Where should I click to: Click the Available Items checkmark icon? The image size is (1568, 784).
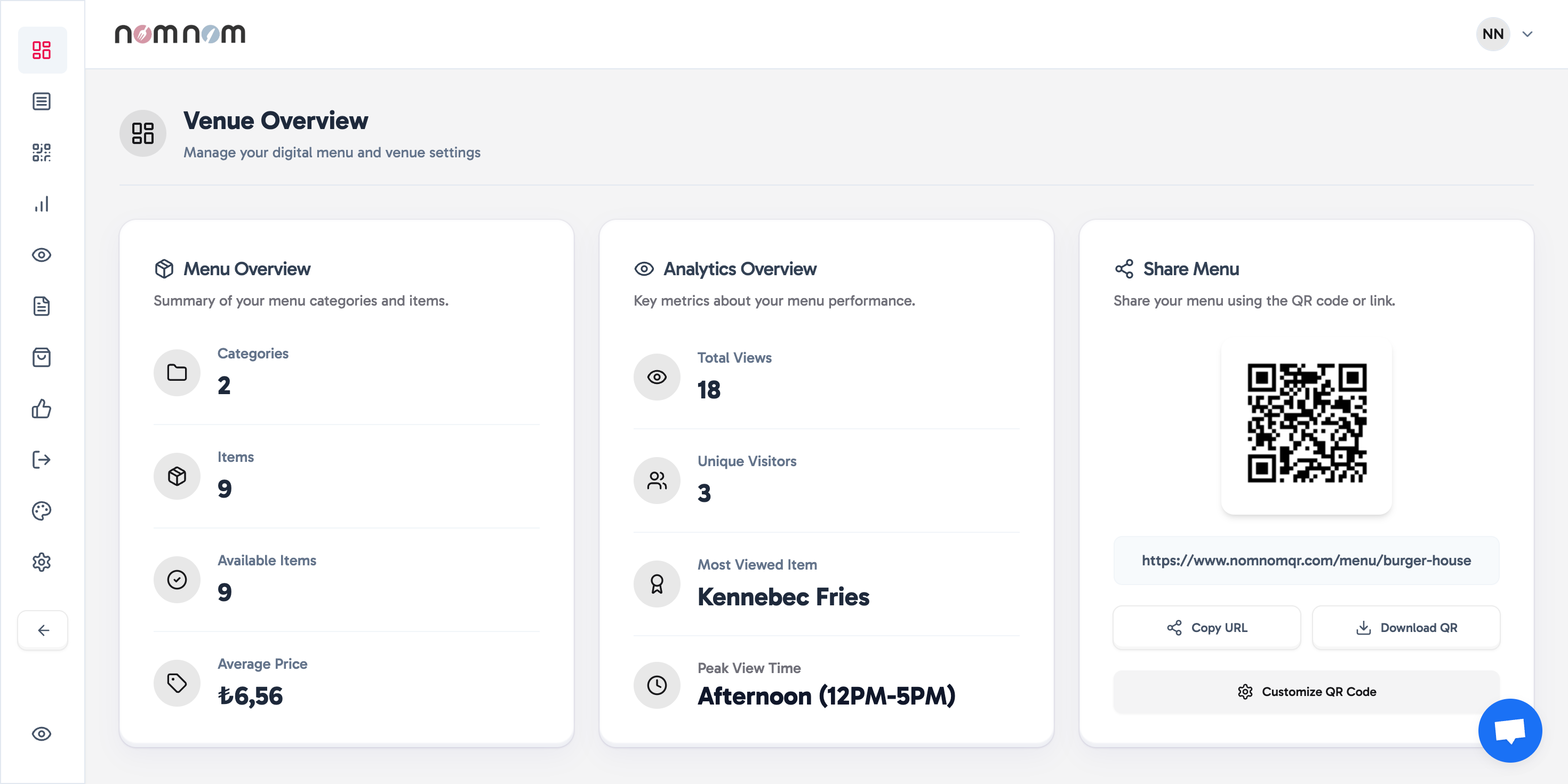point(177,580)
